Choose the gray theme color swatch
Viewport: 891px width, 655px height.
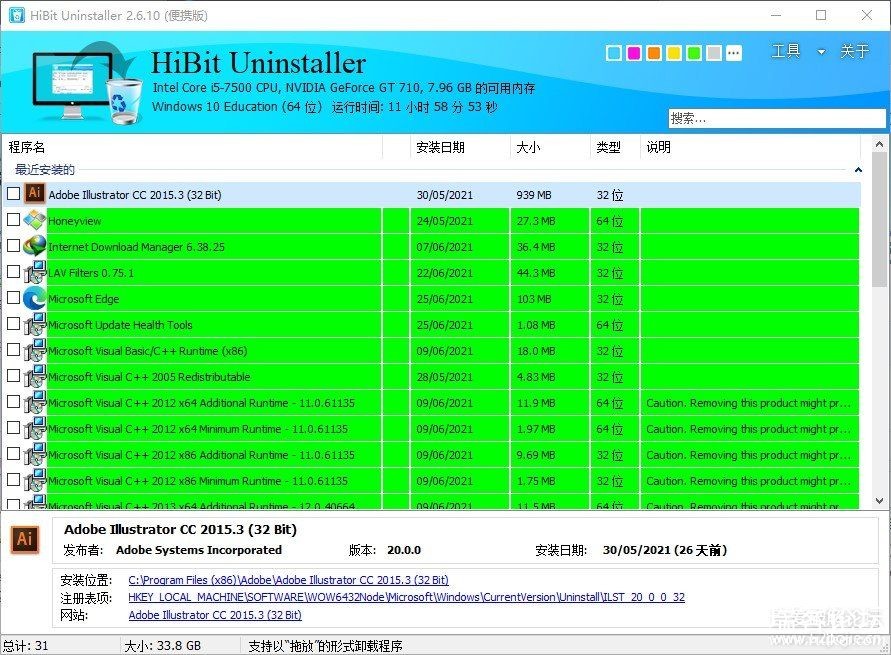pos(714,53)
